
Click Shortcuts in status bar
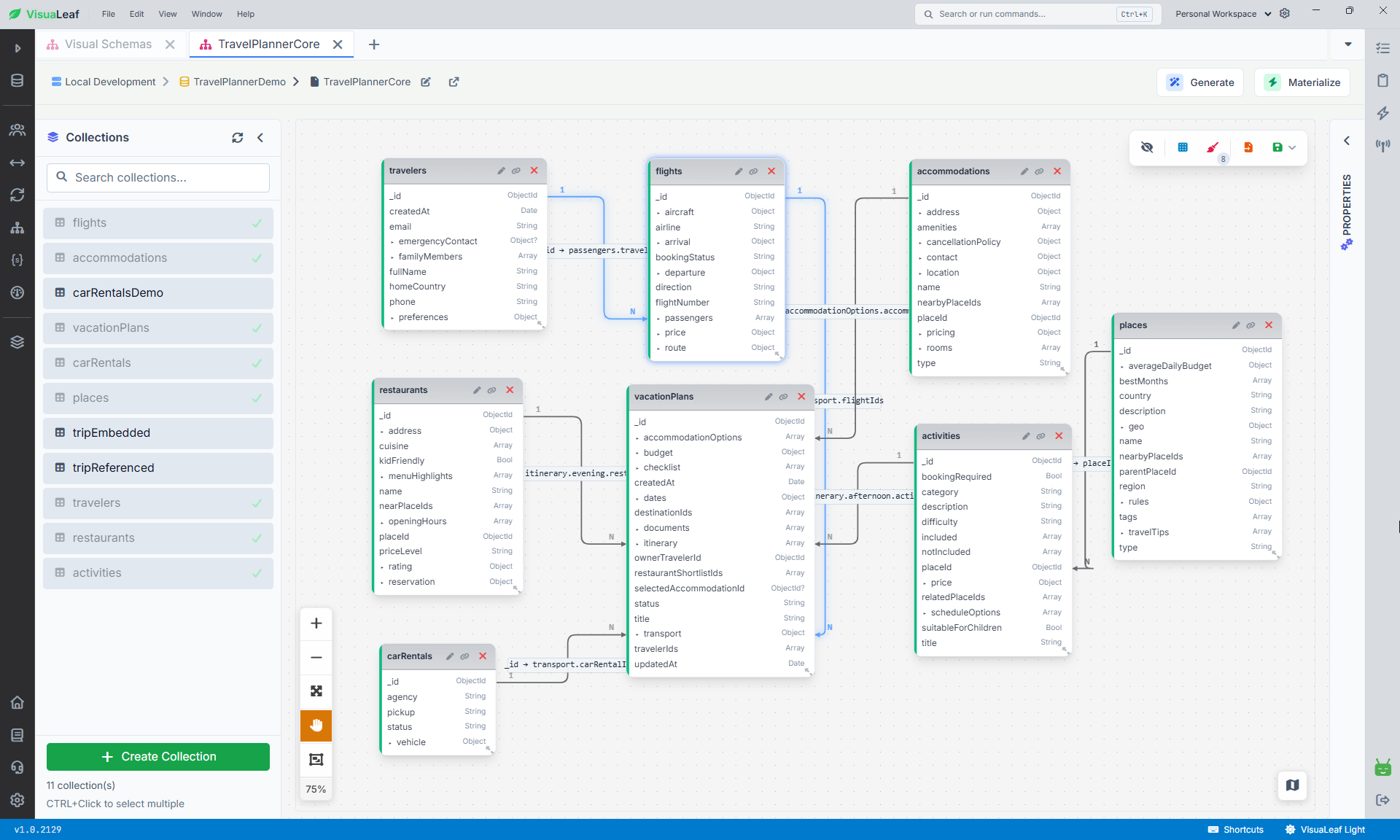[x=1236, y=830]
